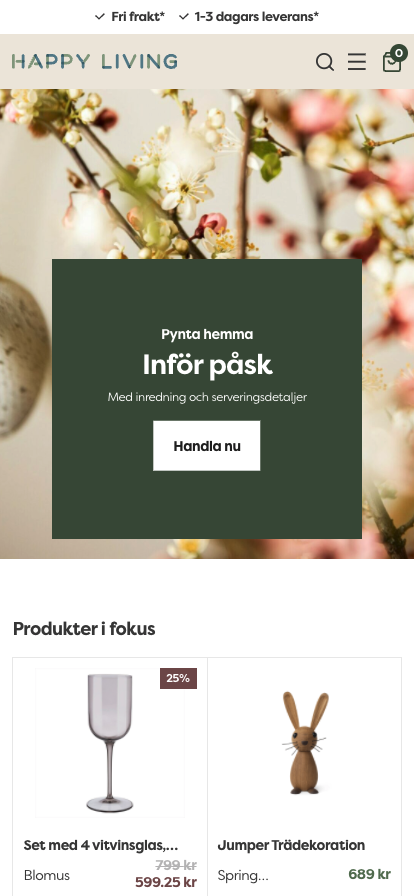Click the 599.25 kr sale price

pyautogui.click(x=166, y=882)
